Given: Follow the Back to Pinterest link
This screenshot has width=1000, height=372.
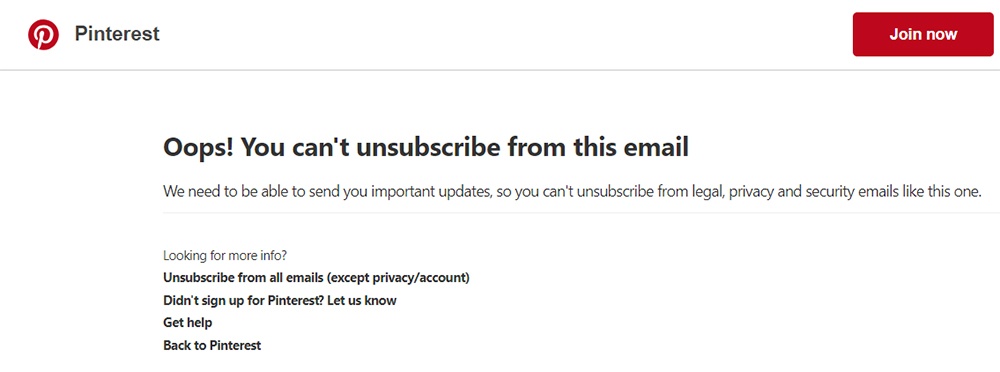Looking at the screenshot, I should coord(212,345).
